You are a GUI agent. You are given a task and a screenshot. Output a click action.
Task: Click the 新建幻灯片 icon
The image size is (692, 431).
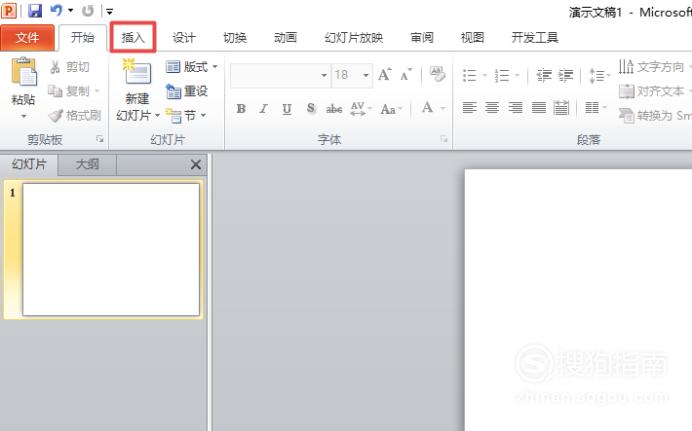pos(137,72)
